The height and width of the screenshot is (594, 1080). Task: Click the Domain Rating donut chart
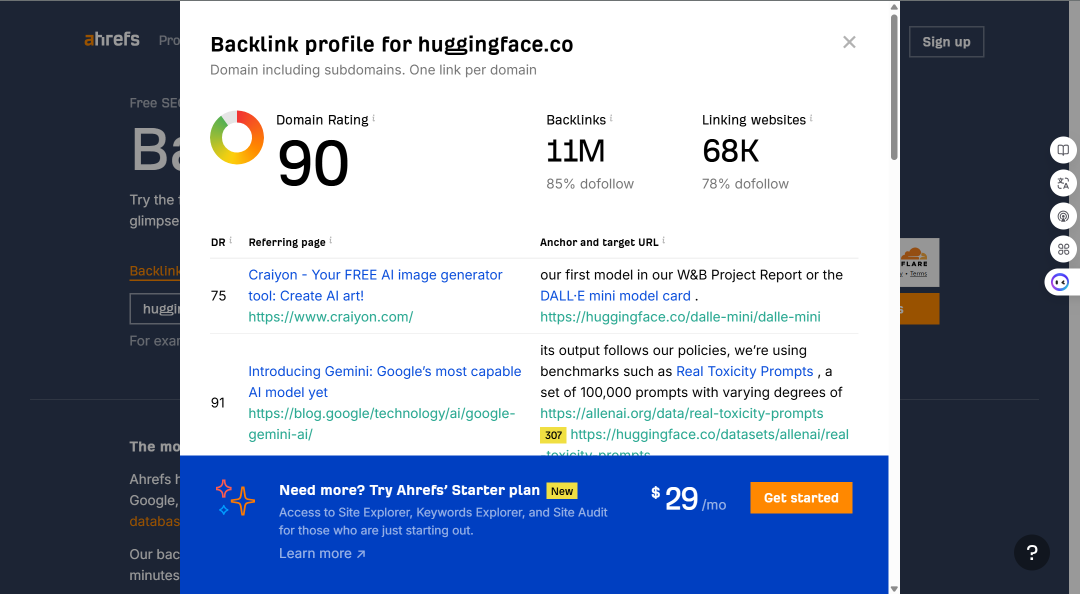(x=237, y=137)
